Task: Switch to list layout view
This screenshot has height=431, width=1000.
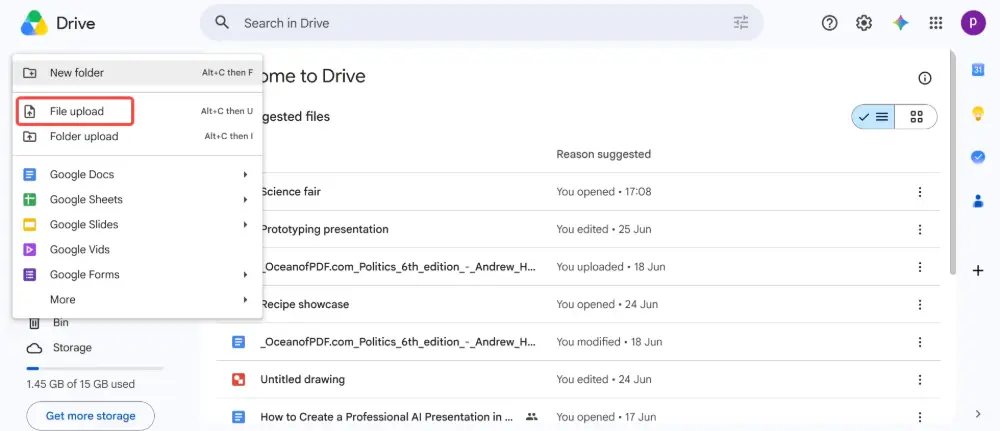Action: (x=873, y=117)
